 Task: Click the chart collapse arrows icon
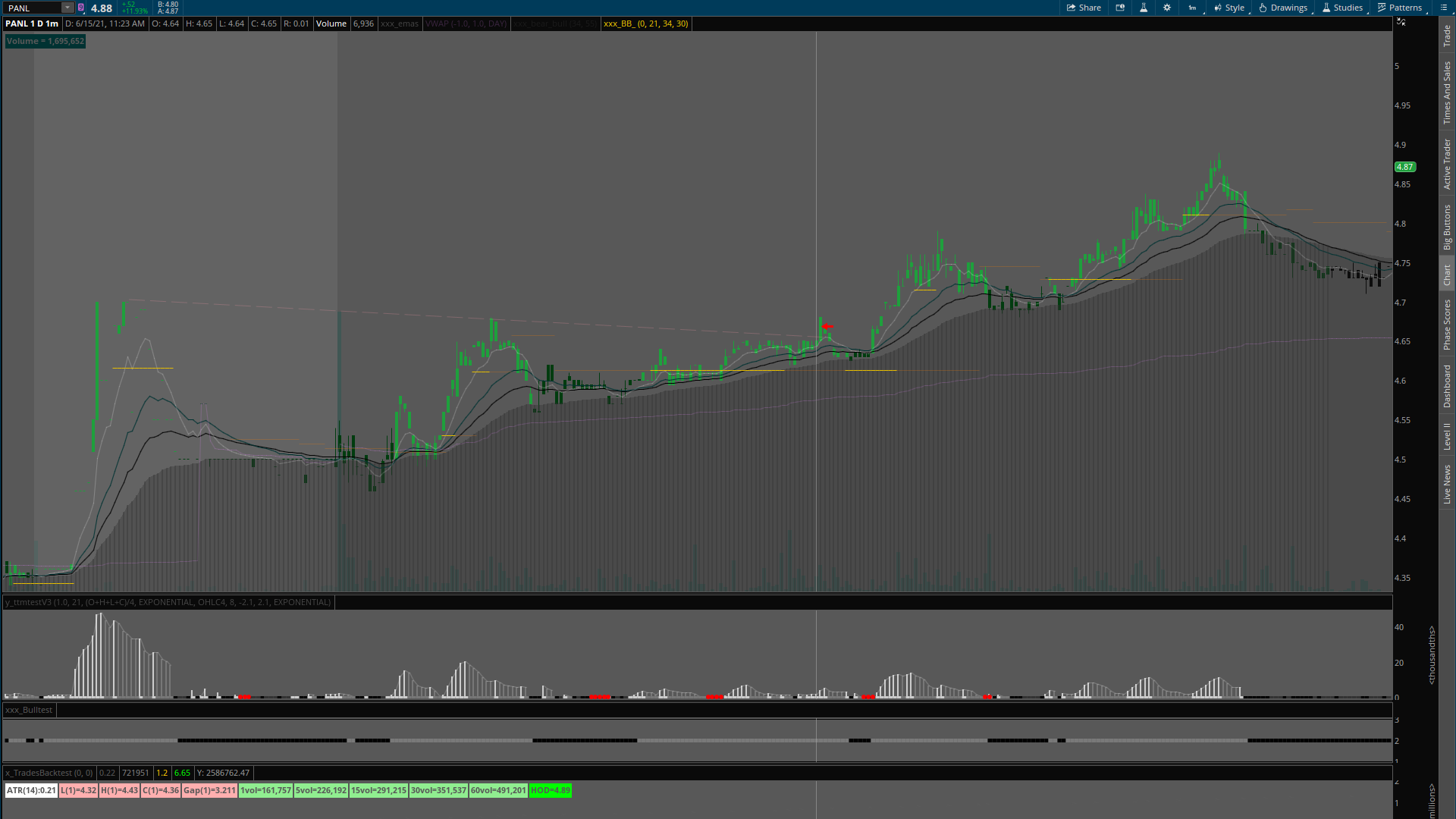tap(1401, 22)
